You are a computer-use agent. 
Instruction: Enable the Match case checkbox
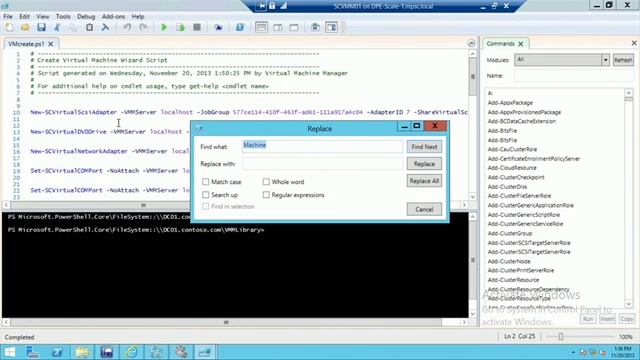coord(206,182)
